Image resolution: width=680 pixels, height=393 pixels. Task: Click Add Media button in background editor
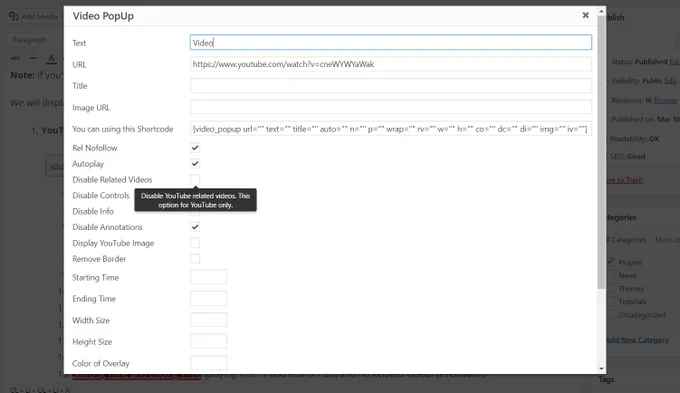pyautogui.click(x=33, y=16)
